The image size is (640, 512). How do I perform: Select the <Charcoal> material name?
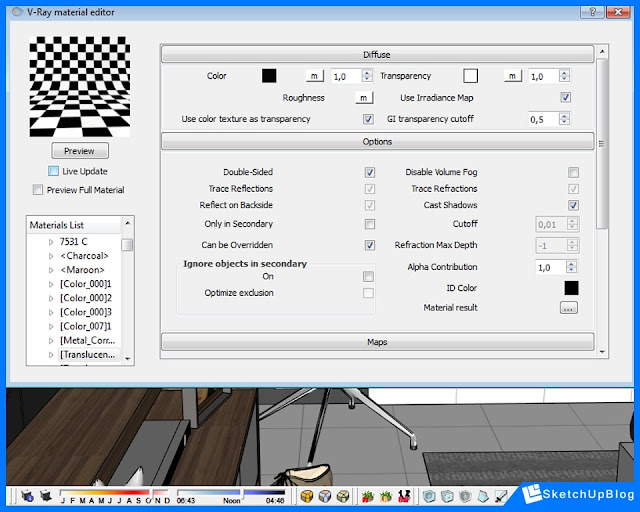[x=84, y=256]
